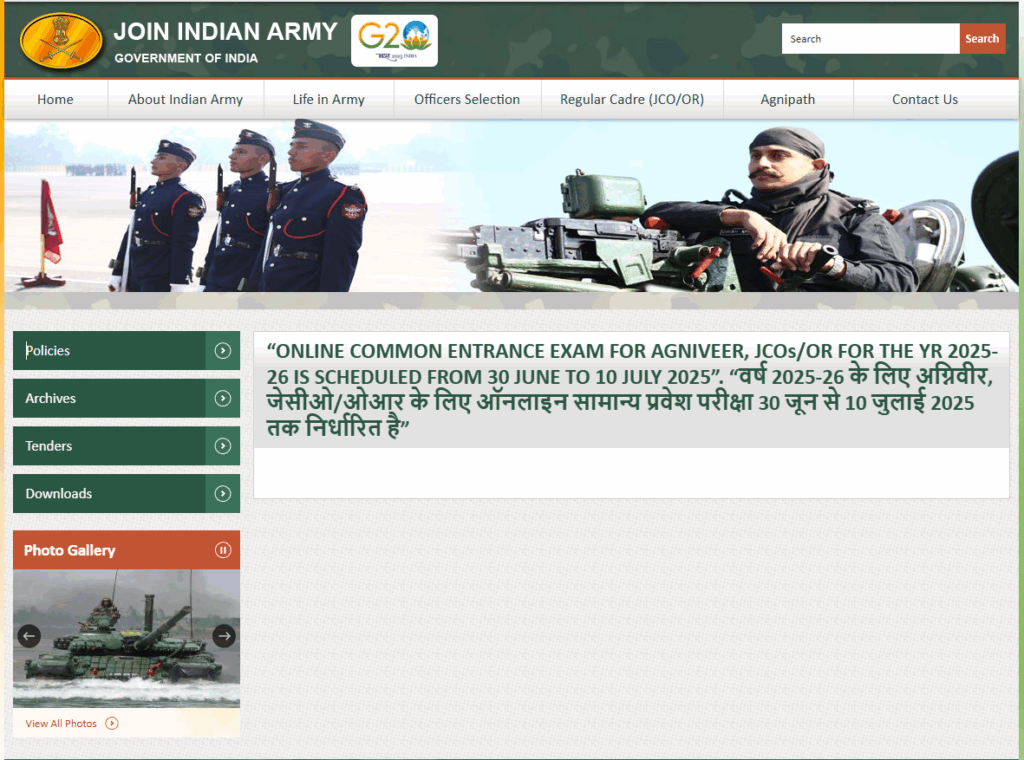This screenshot has height=760, width=1024.
Task: Go to the Home tab
Action: click(55, 100)
